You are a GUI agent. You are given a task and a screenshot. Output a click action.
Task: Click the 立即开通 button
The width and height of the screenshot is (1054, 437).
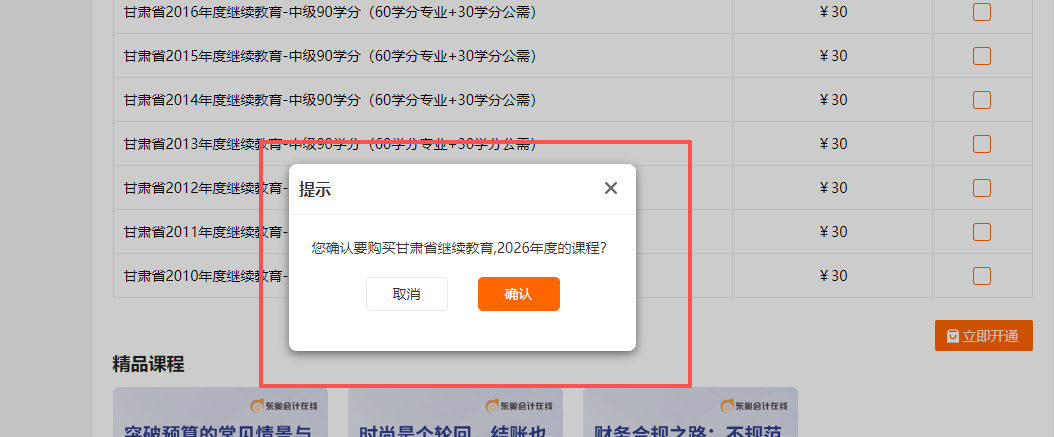pos(983,335)
